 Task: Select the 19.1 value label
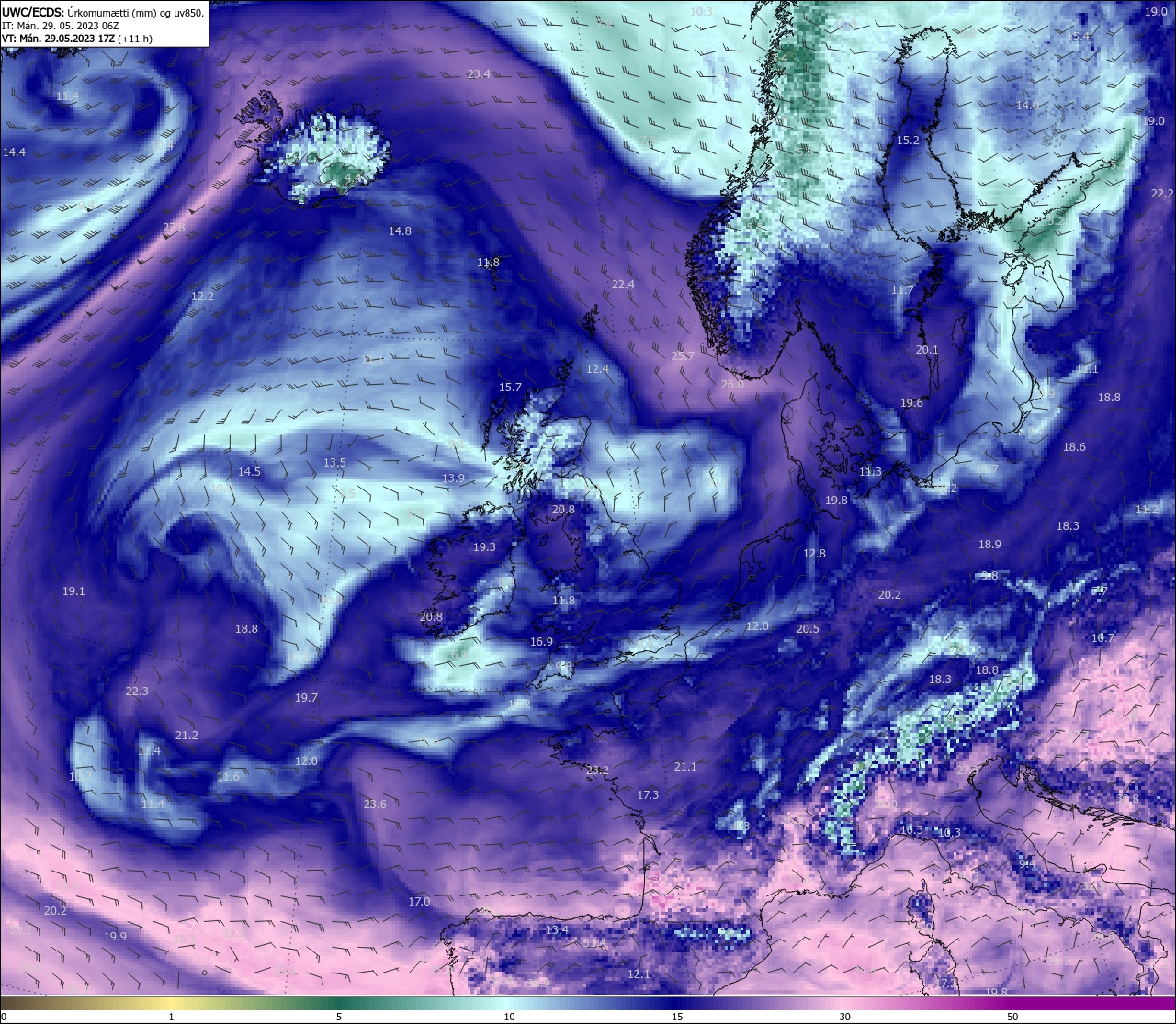[x=73, y=591]
